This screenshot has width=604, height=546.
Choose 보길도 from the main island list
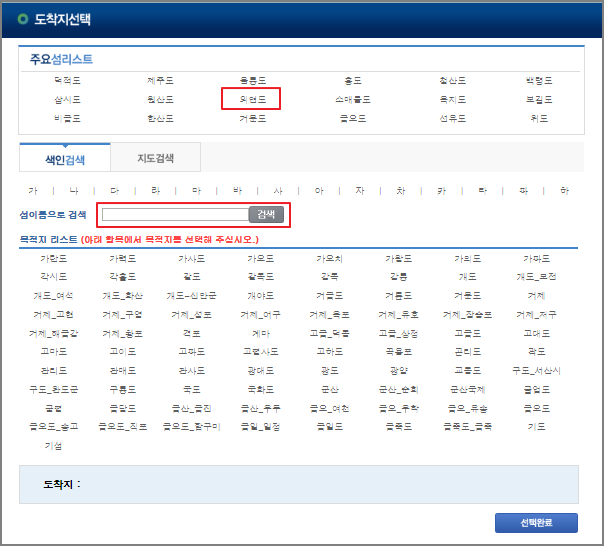coord(539,99)
